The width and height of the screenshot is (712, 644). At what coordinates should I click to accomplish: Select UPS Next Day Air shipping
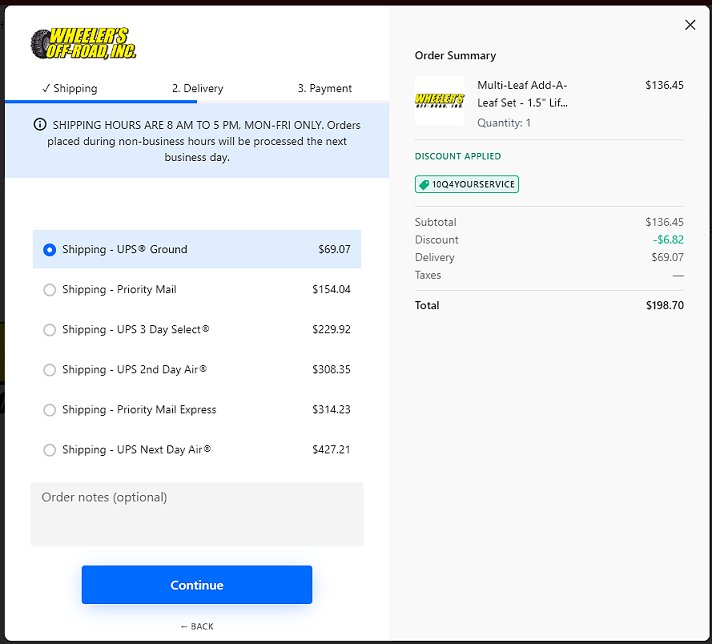pos(197,449)
